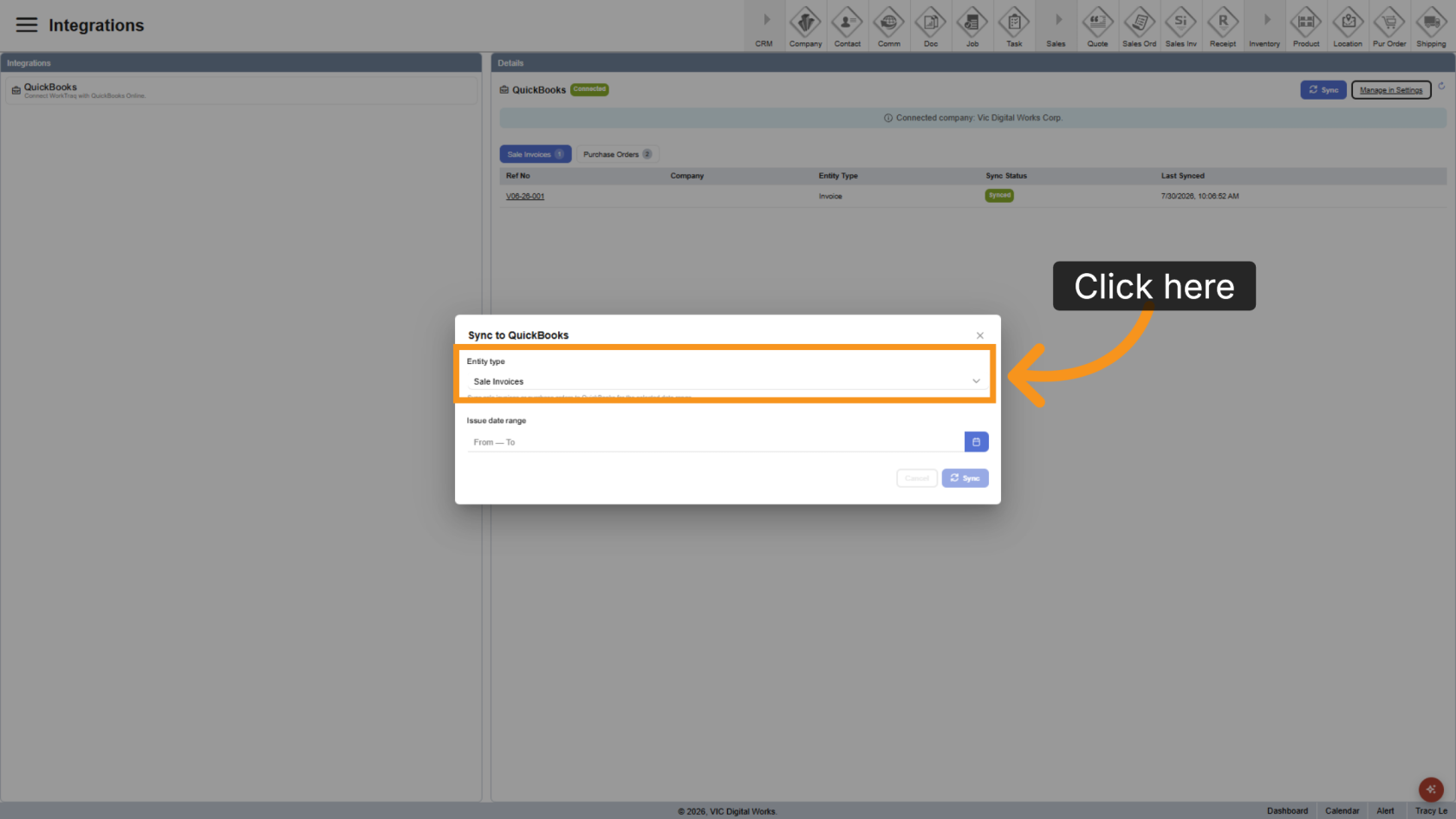1456x819 pixels.
Task: Open the Tracy Le user menu
Action: [x=1431, y=811]
